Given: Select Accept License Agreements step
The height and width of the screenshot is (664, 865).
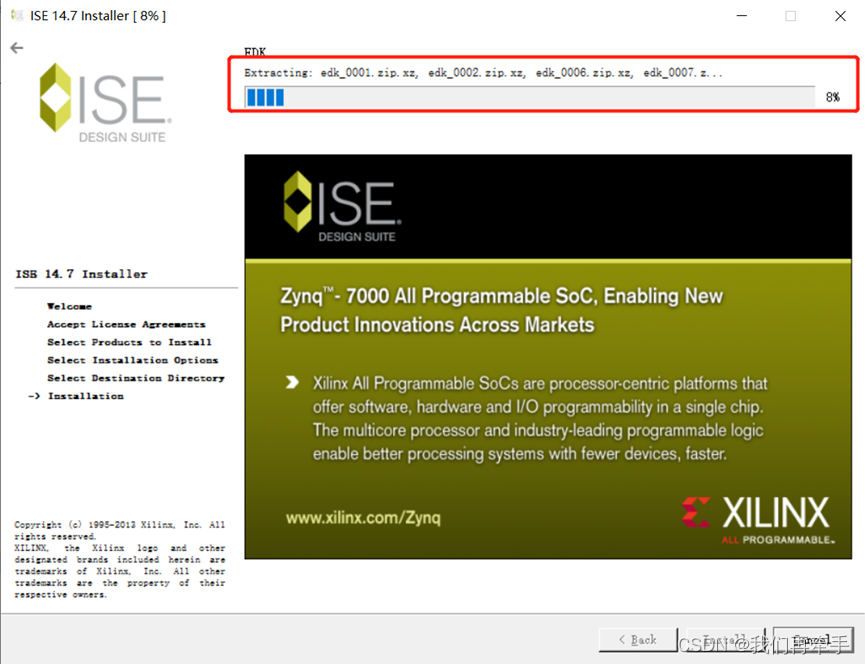Looking at the screenshot, I should pyautogui.click(x=126, y=324).
